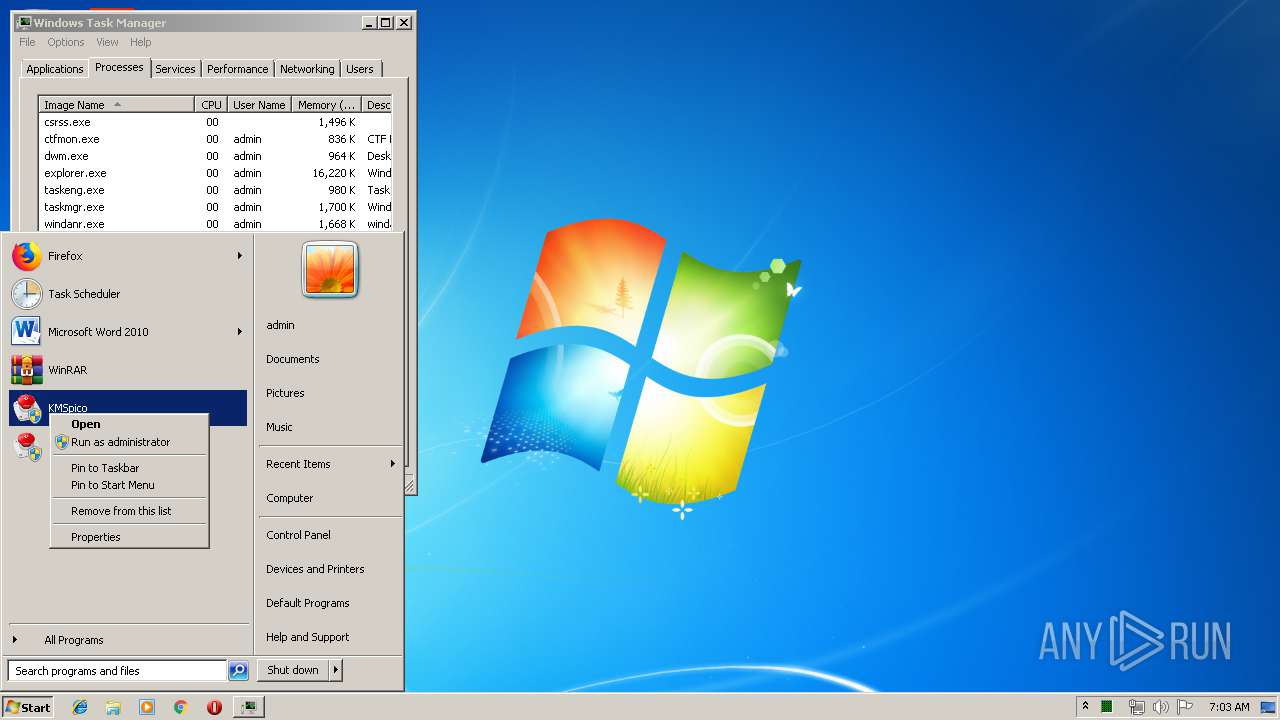
Task: Click the 7:03 AM taskbar clock
Action: click(x=1229, y=707)
